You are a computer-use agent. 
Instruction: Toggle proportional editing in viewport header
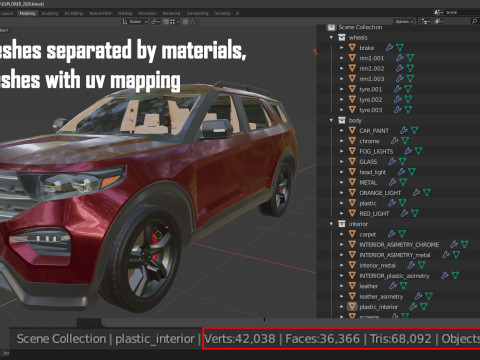[186, 22]
